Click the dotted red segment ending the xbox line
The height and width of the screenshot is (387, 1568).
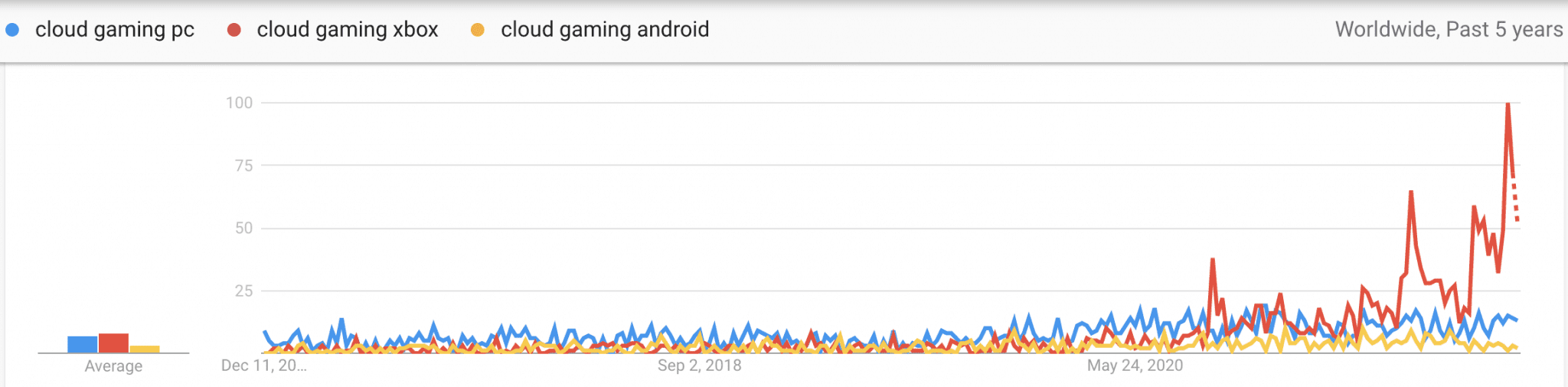[x=1515, y=199]
